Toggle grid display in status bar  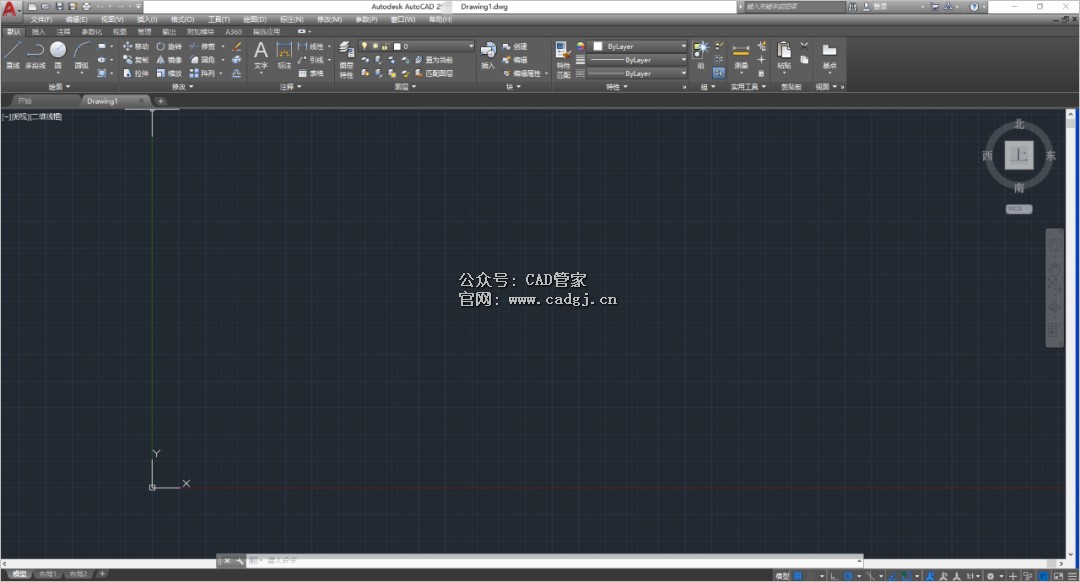pyautogui.click(x=798, y=576)
